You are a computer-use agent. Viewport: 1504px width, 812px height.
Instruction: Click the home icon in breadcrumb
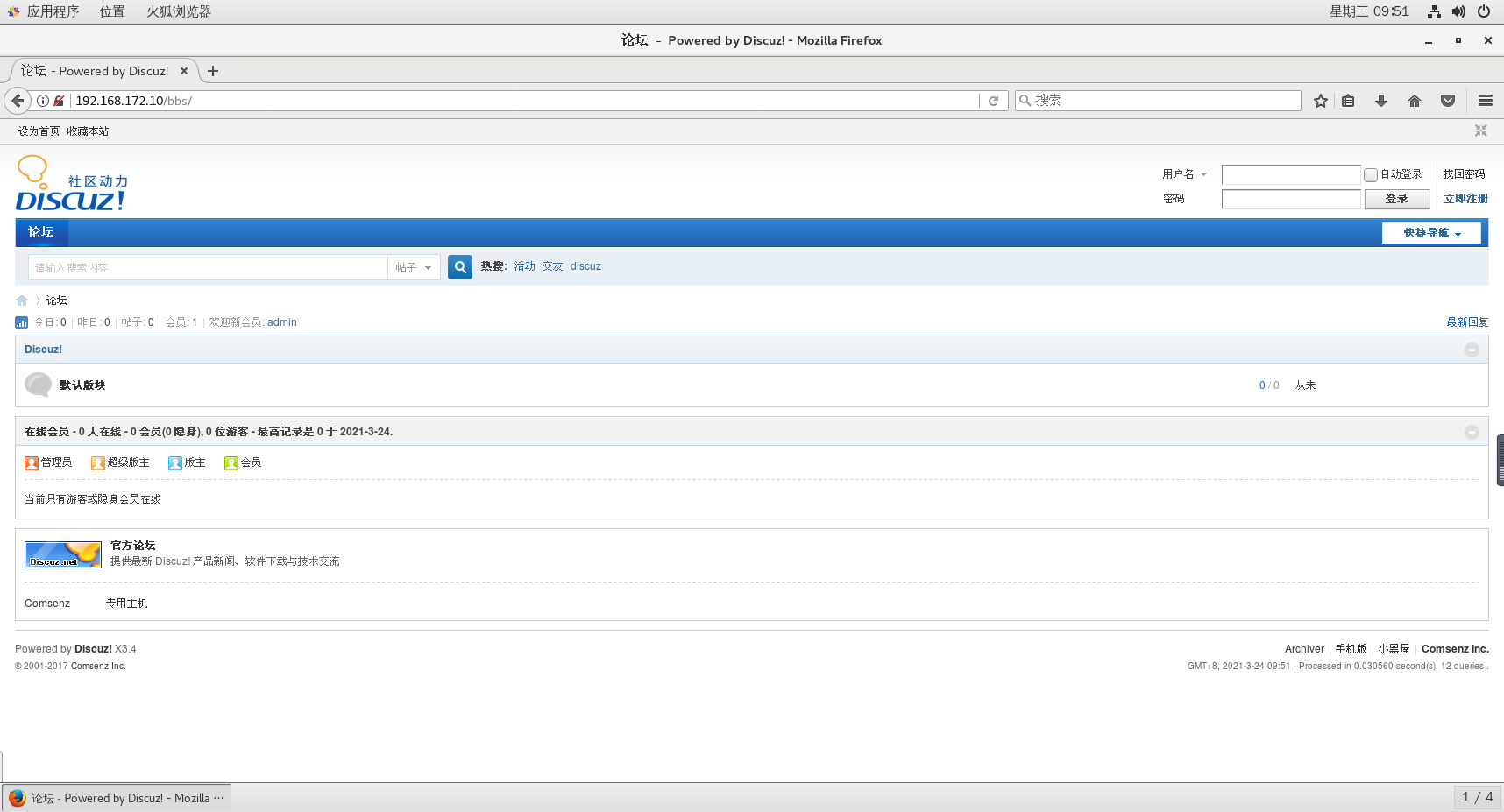(x=22, y=300)
